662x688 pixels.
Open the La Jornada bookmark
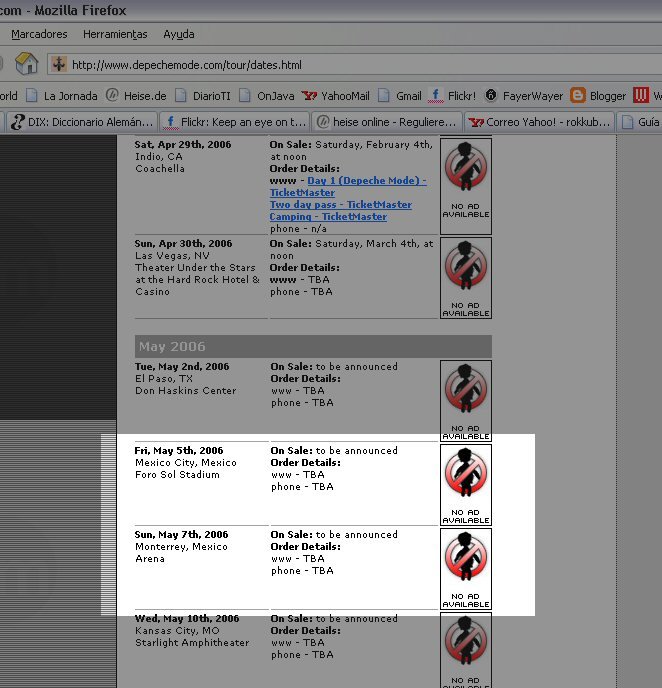coord(62,96)
